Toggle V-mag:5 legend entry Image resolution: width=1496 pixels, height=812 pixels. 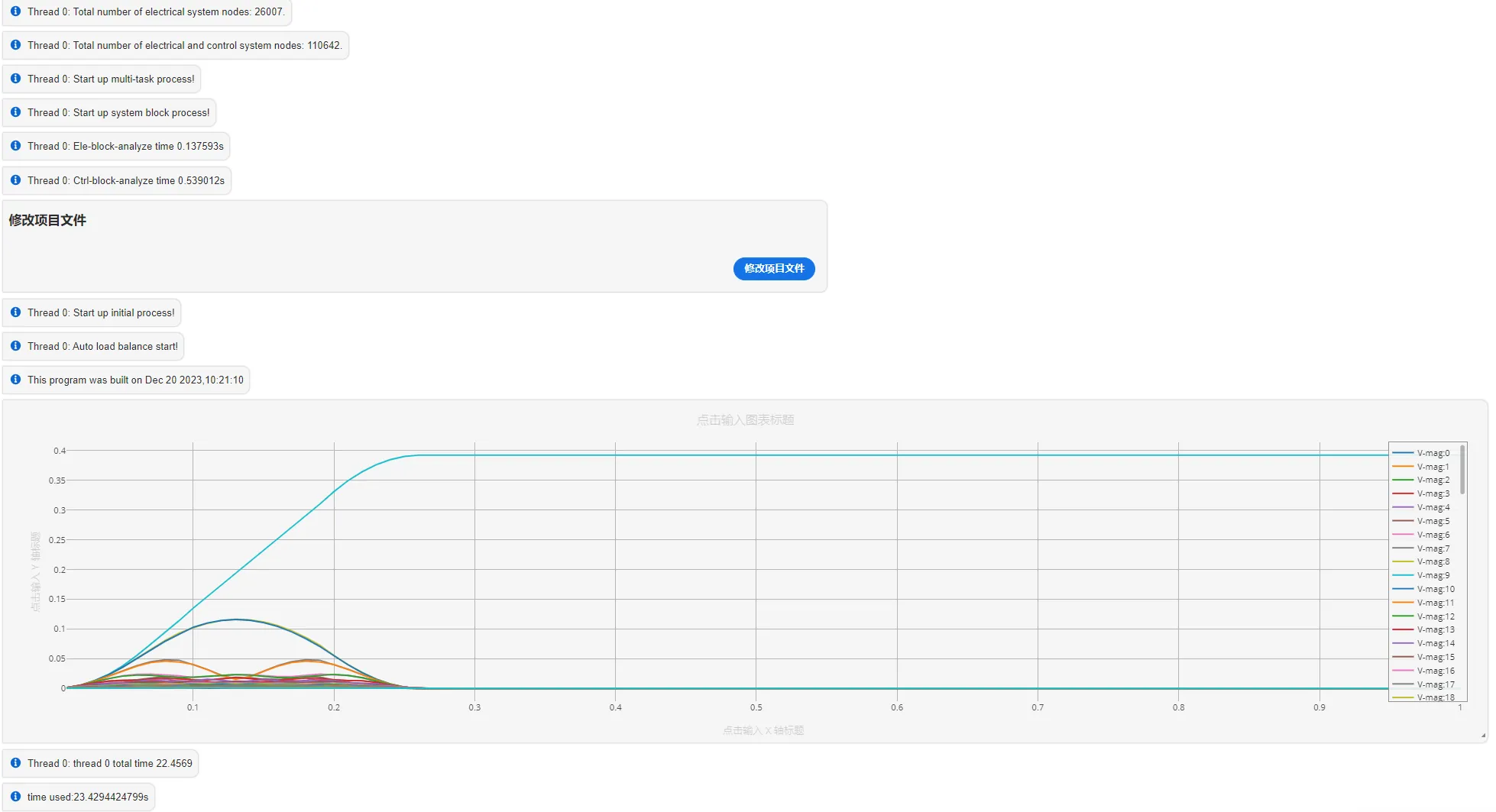click(1421, 521)
